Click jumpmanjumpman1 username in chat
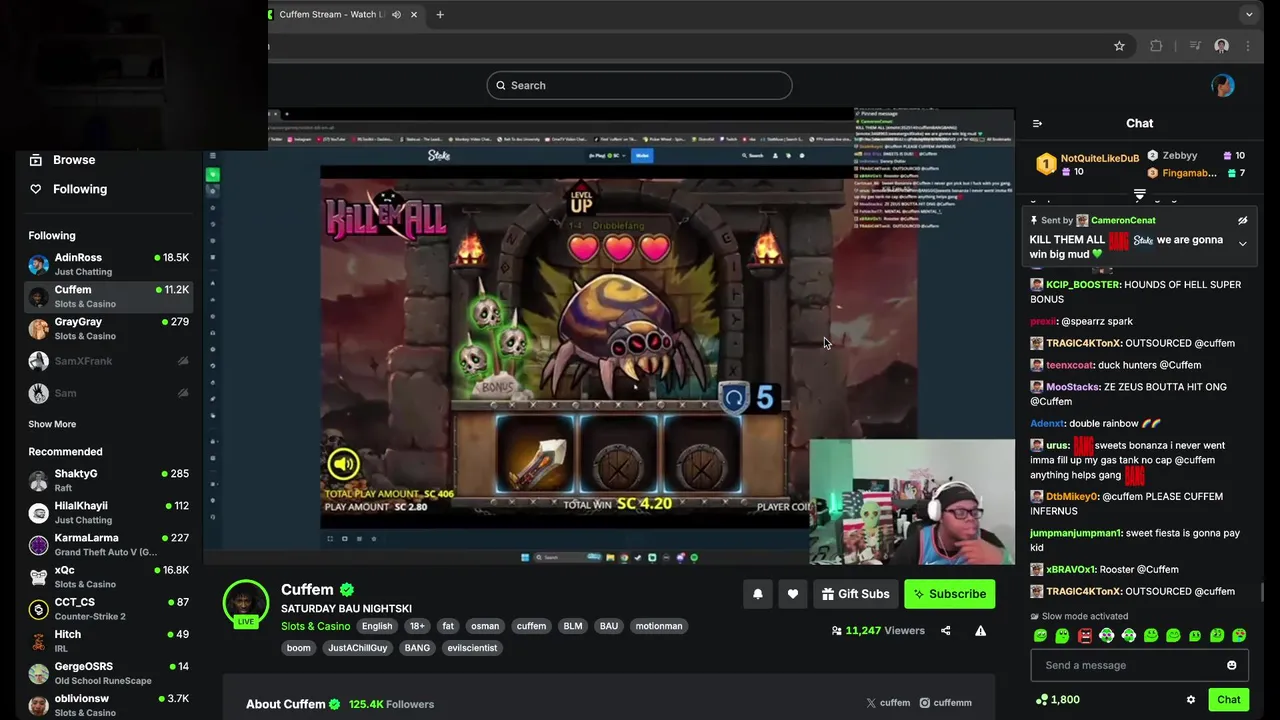Image resolution: width=1280 pixels, height=720 pixels. (1076, 533)
